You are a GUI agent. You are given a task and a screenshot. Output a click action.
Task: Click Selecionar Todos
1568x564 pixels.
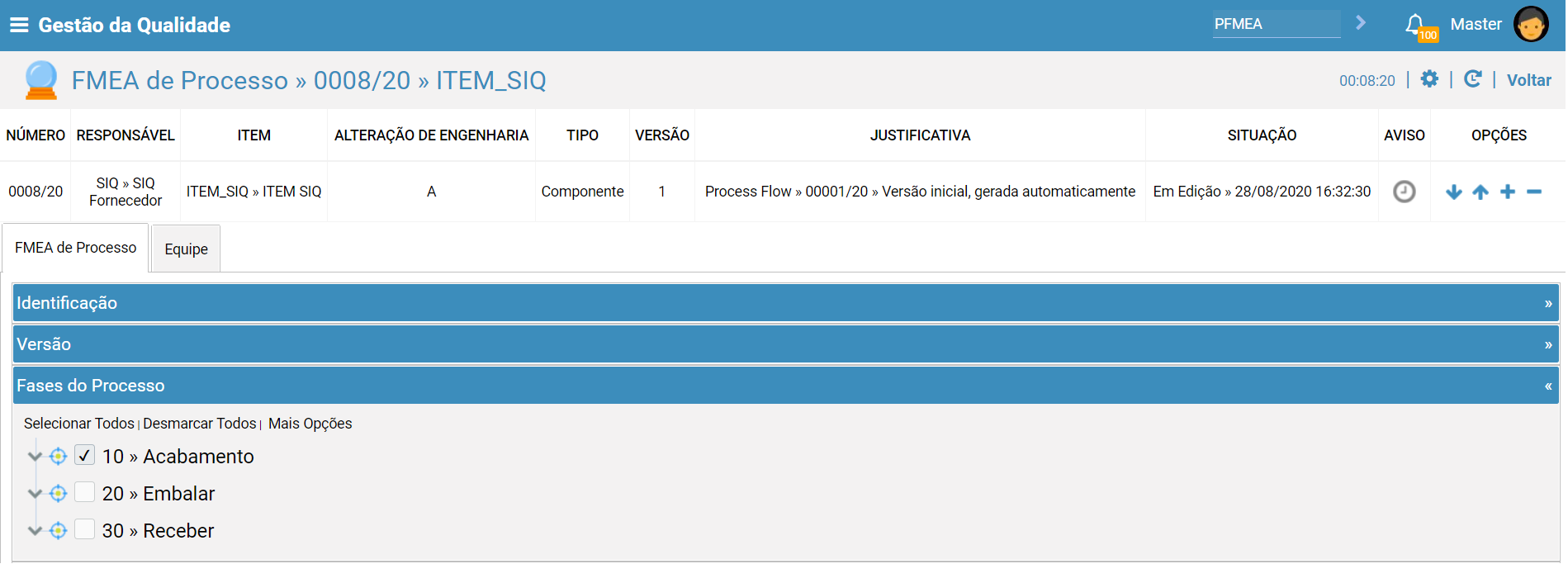tap(78, 424)
